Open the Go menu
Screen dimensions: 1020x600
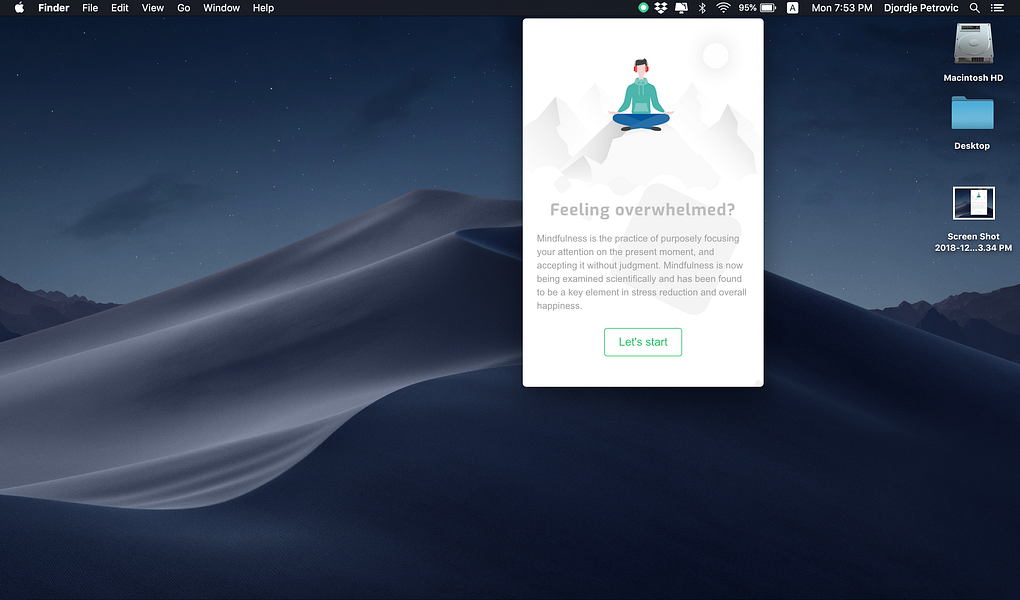coord(183,8)
